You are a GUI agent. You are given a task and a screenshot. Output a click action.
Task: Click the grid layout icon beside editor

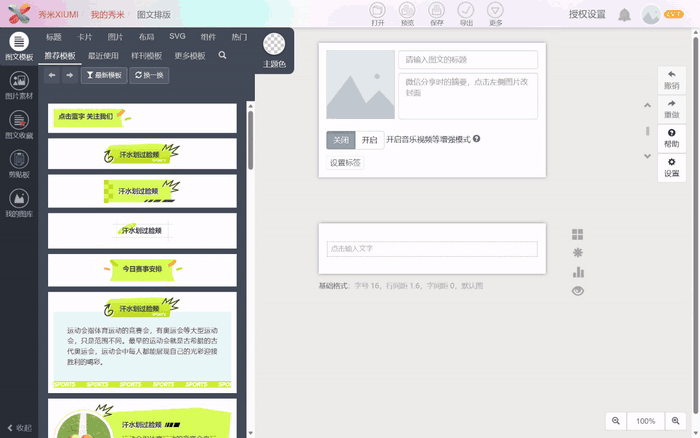(577, 234)
